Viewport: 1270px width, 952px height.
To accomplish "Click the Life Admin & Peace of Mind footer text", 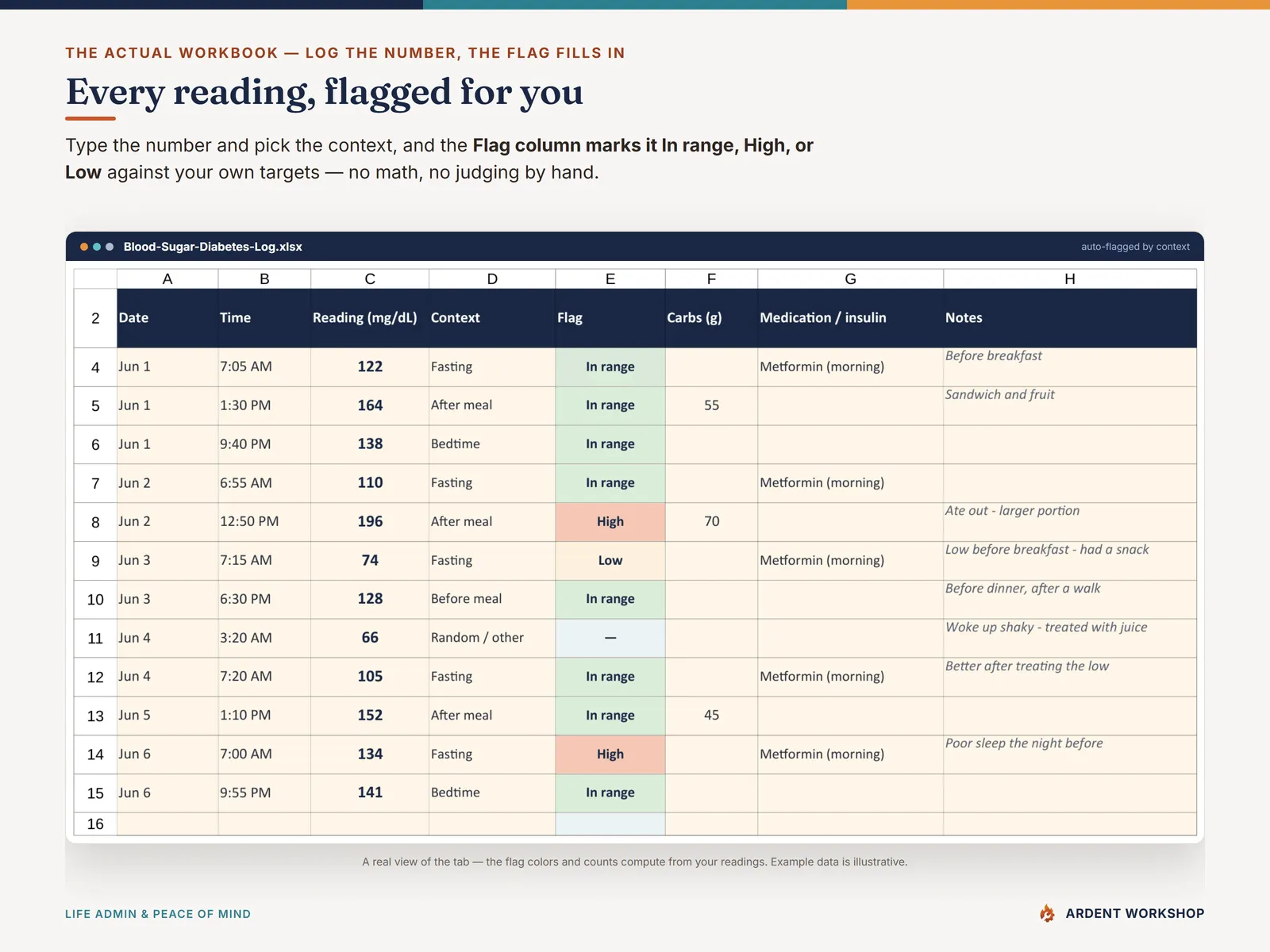I will [158, 914].
